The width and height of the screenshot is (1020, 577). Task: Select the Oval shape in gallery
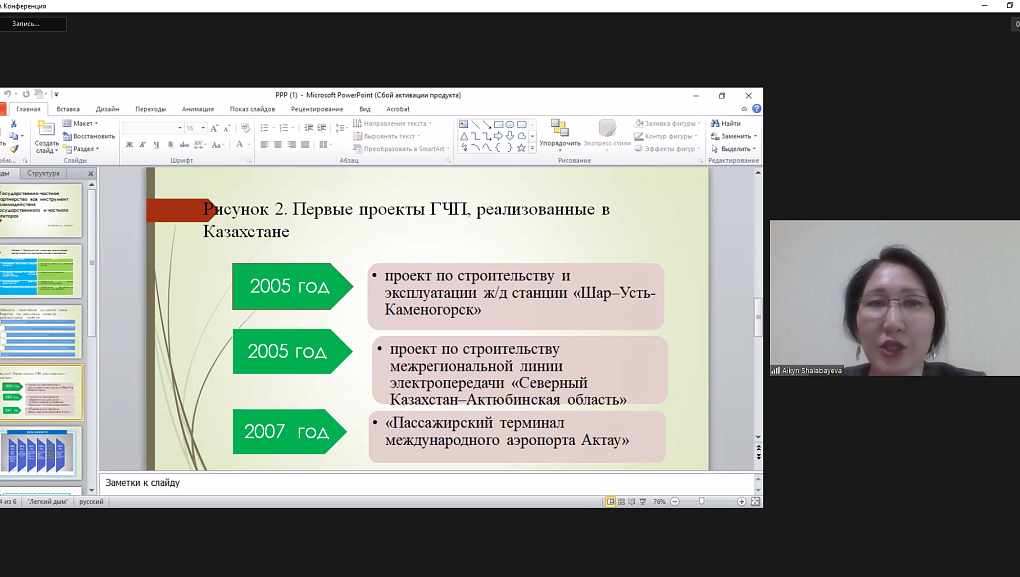pos(510,124)
